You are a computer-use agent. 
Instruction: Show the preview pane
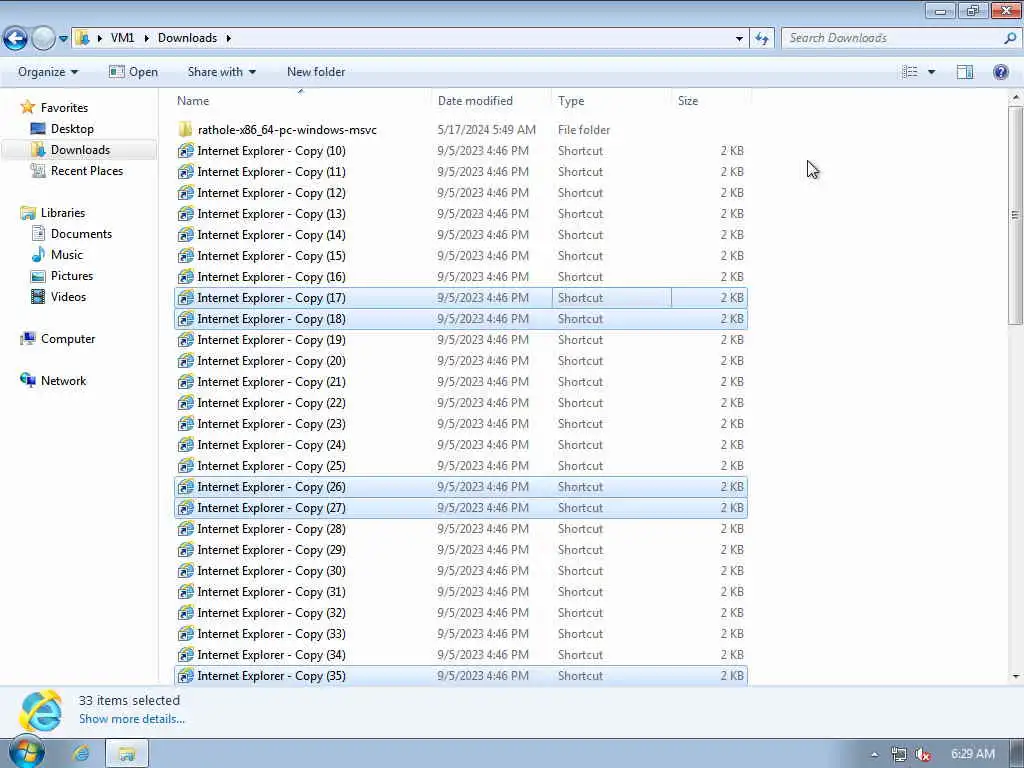[x=965, y=72]
